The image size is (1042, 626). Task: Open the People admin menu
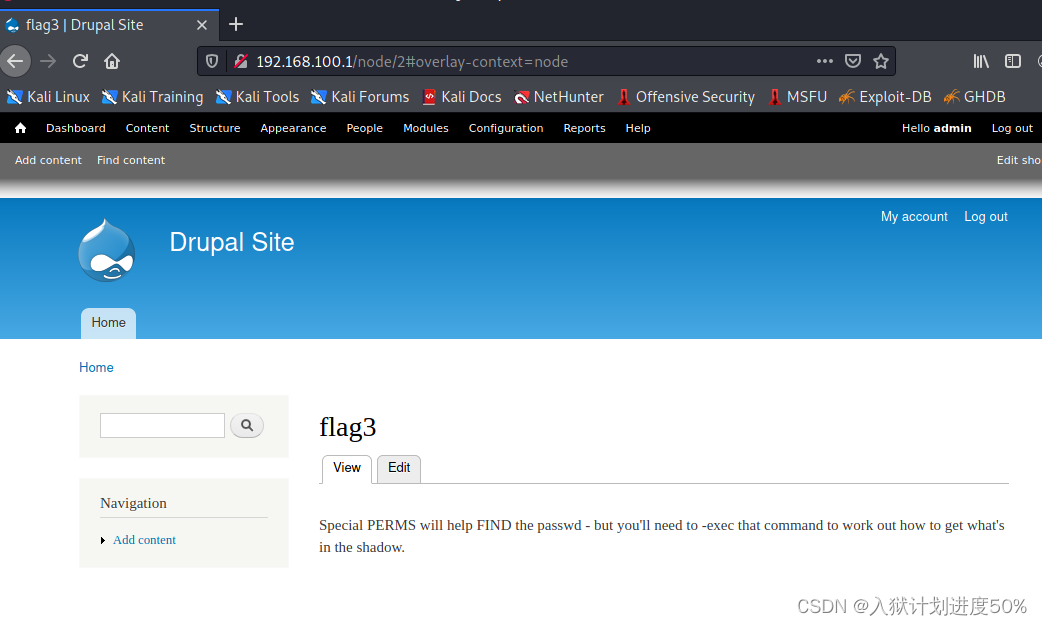click(x=364, y=128)
